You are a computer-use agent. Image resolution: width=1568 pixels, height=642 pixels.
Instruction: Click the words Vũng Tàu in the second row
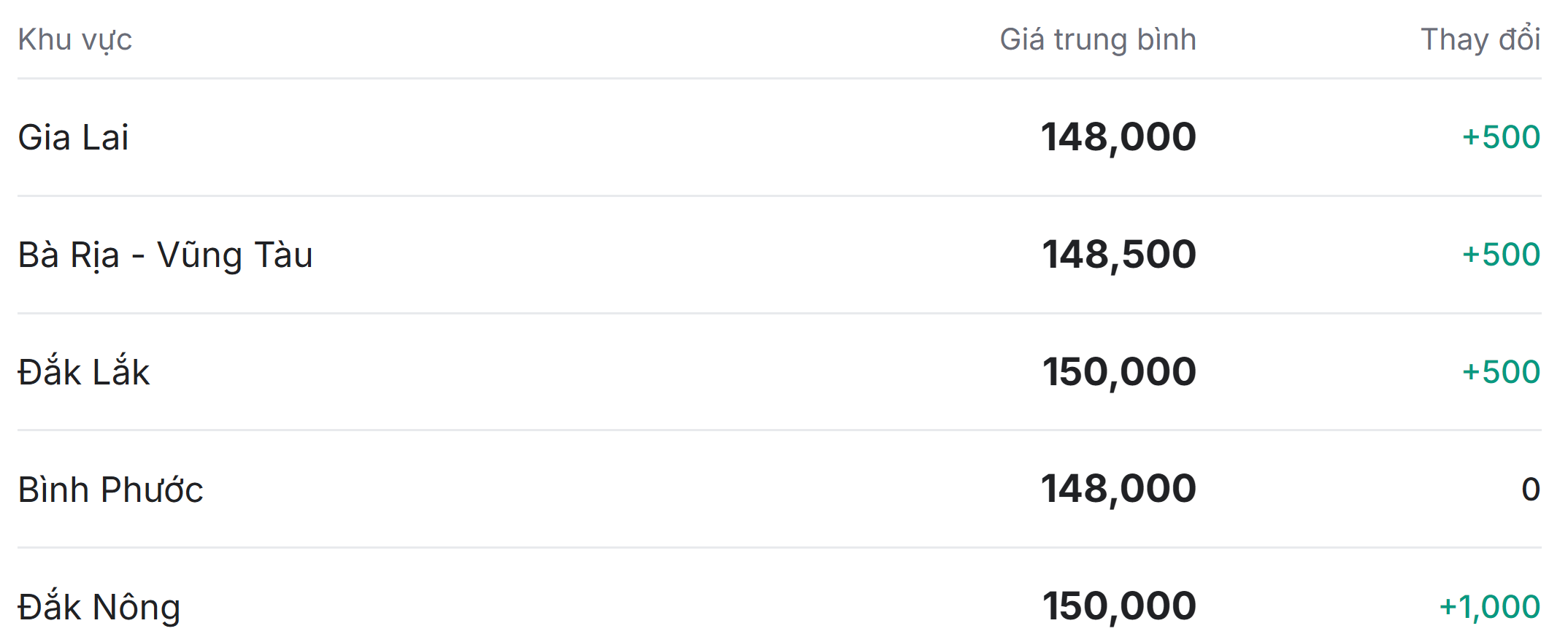point(235,255)
